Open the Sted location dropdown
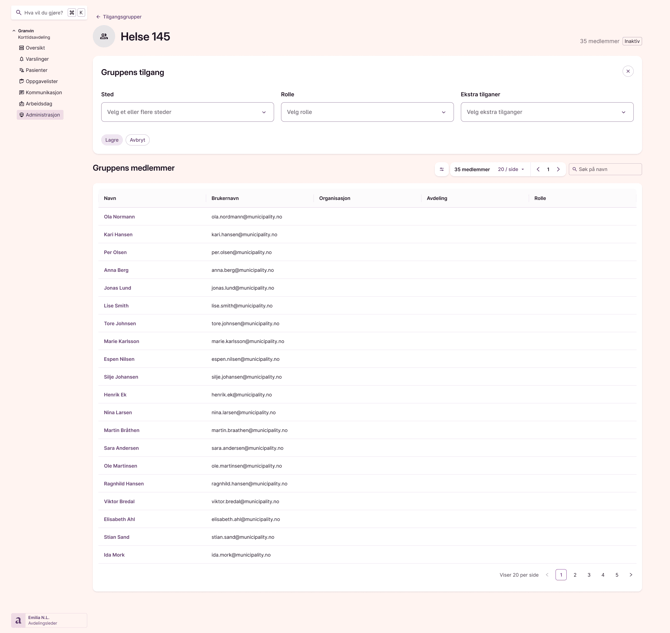The height and width of the screenshot is (633, 670). click(187, 112)
